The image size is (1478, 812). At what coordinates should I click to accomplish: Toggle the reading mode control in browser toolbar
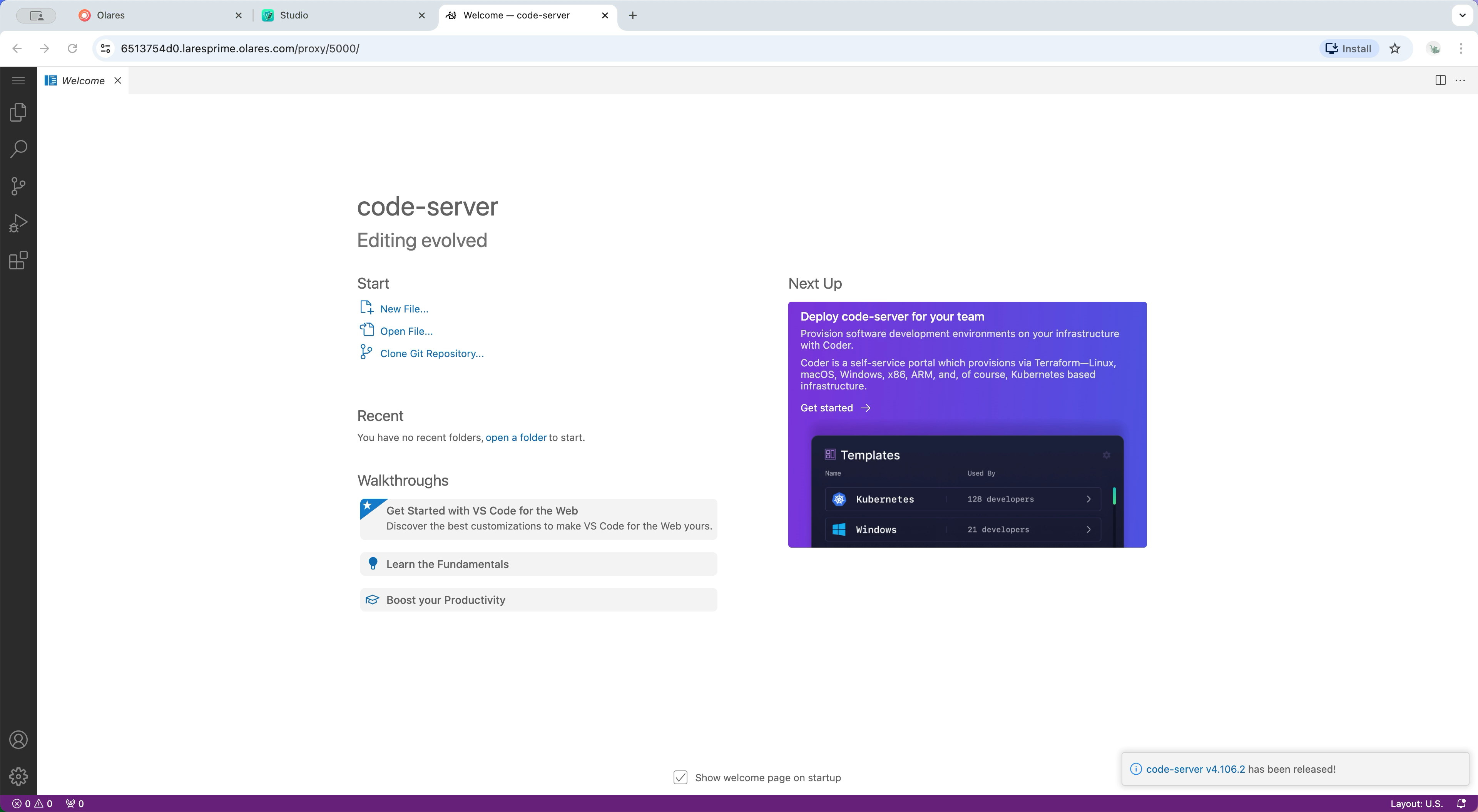point(36,15)
